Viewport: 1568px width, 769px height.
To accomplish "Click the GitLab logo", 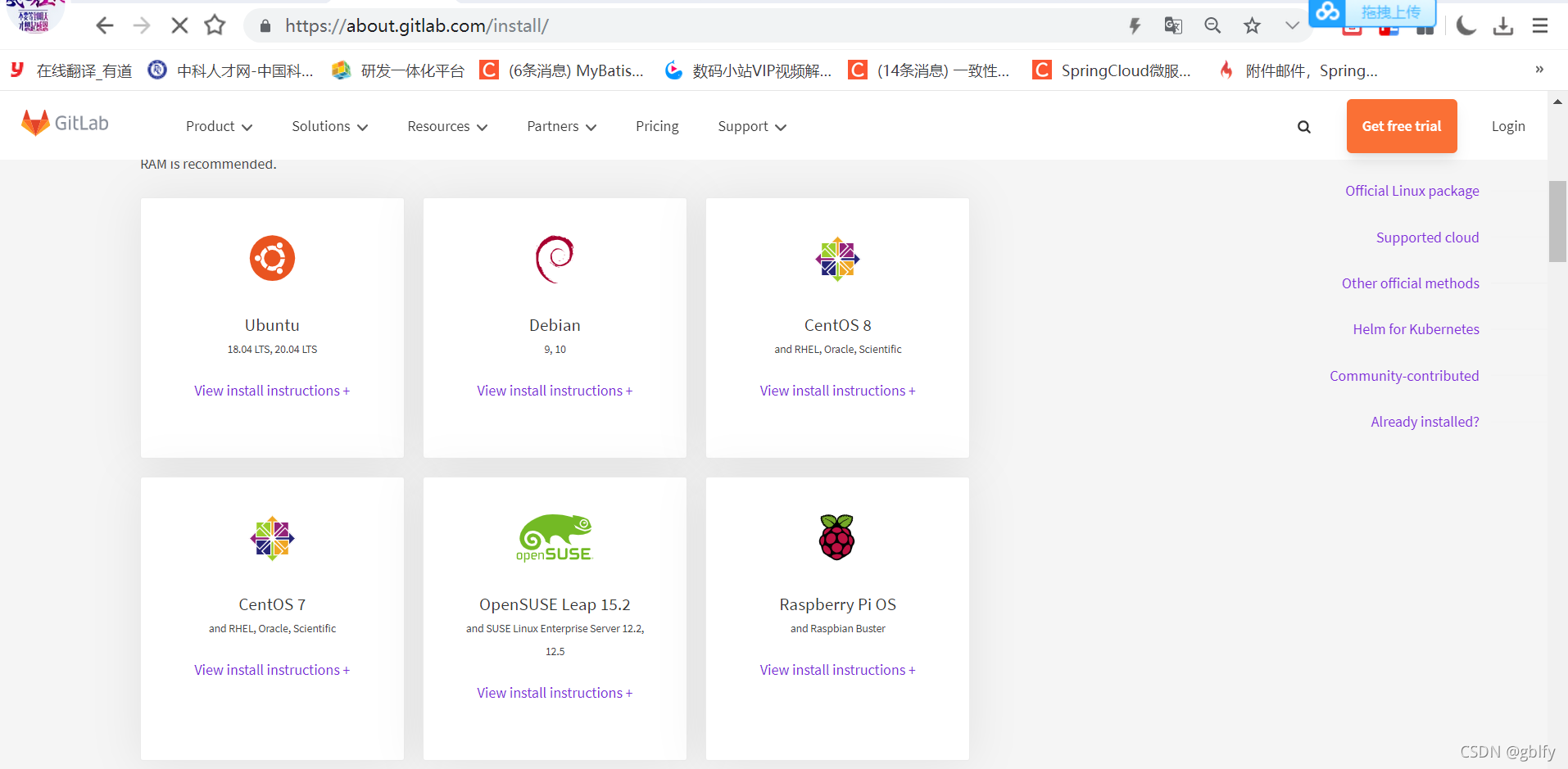I will pos(65,123).
